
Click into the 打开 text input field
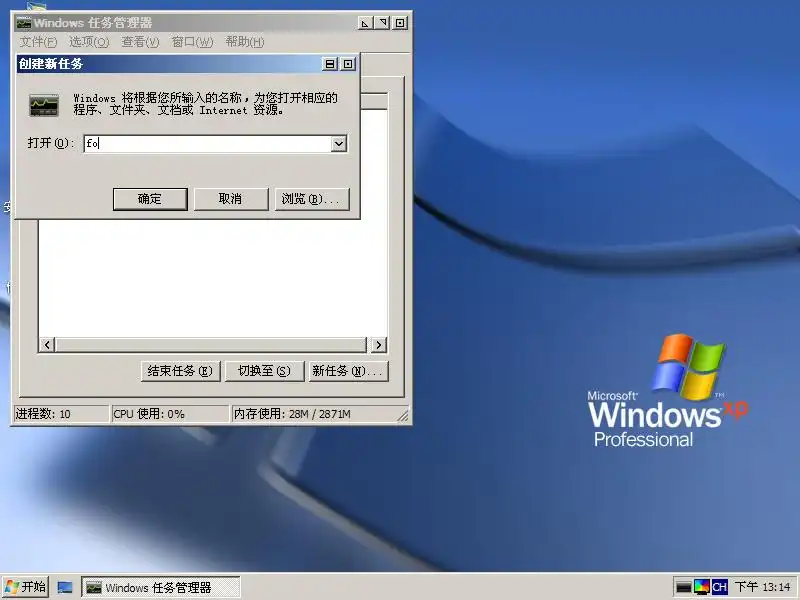[208, 144]
